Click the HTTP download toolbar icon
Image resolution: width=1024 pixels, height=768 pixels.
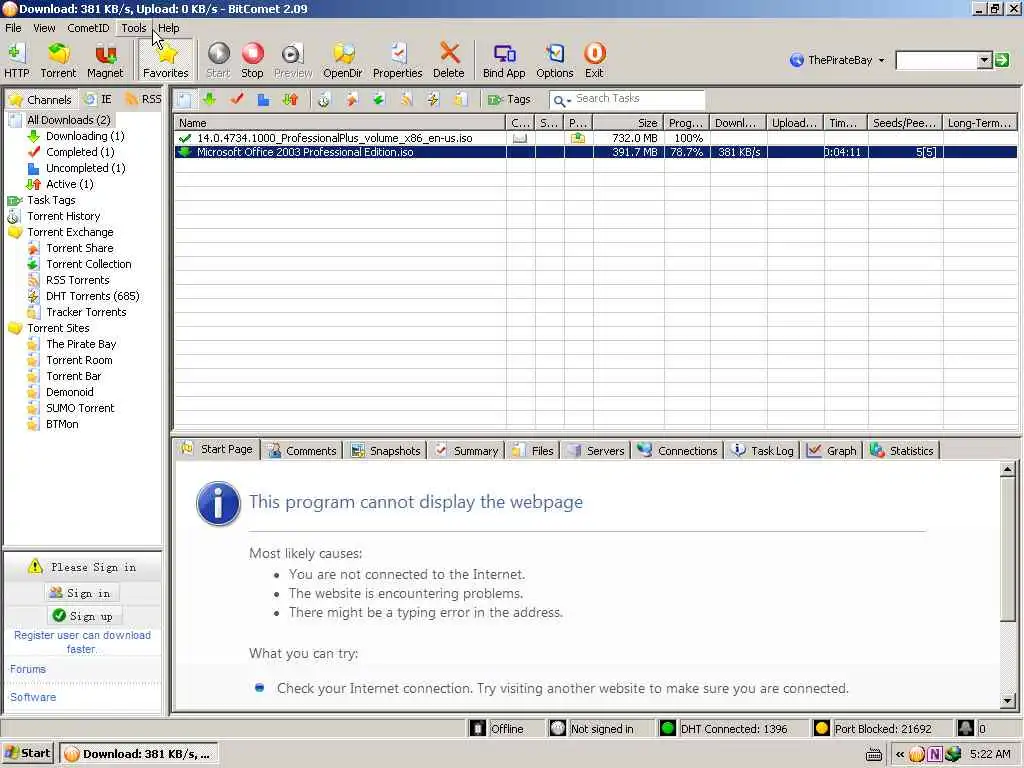coord(17,60)
